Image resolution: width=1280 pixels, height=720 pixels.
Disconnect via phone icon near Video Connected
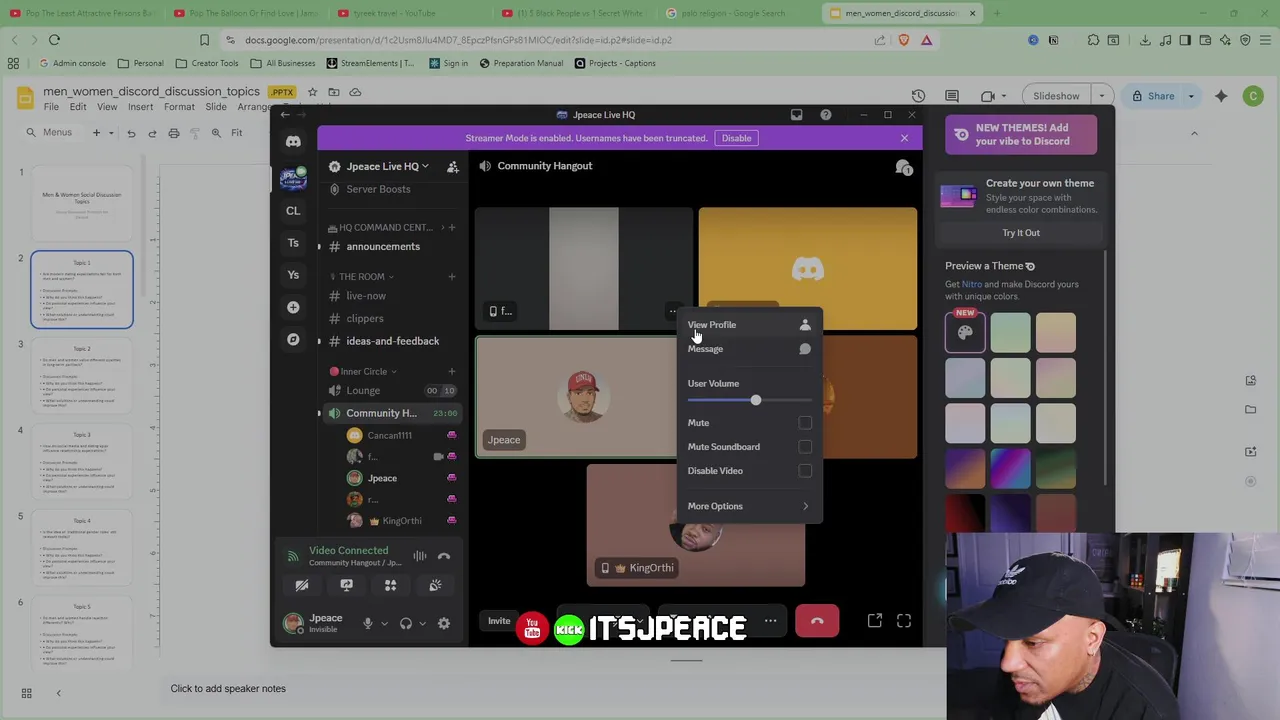point(444,556)
